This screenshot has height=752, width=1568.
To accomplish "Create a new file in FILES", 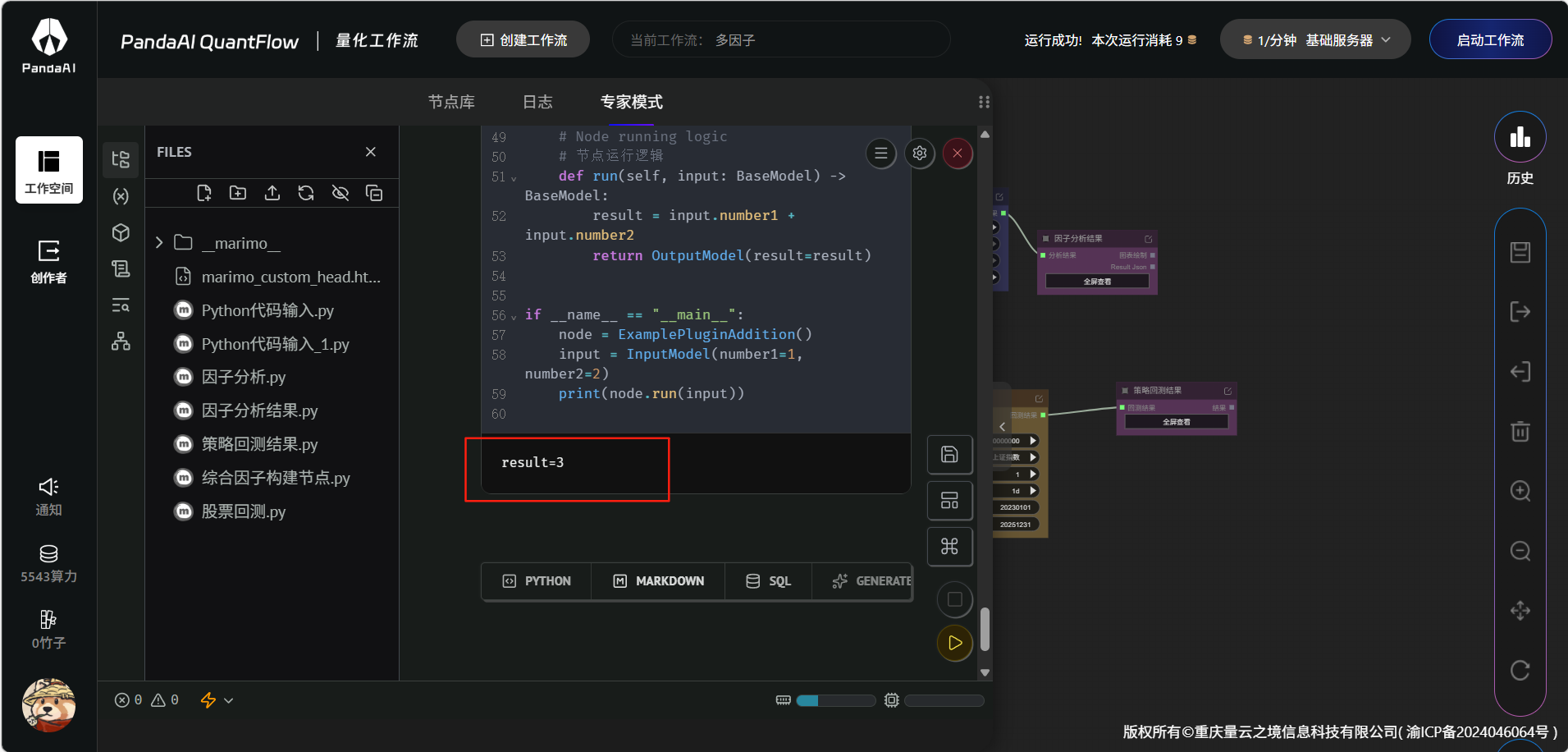I will coord(204,193).
